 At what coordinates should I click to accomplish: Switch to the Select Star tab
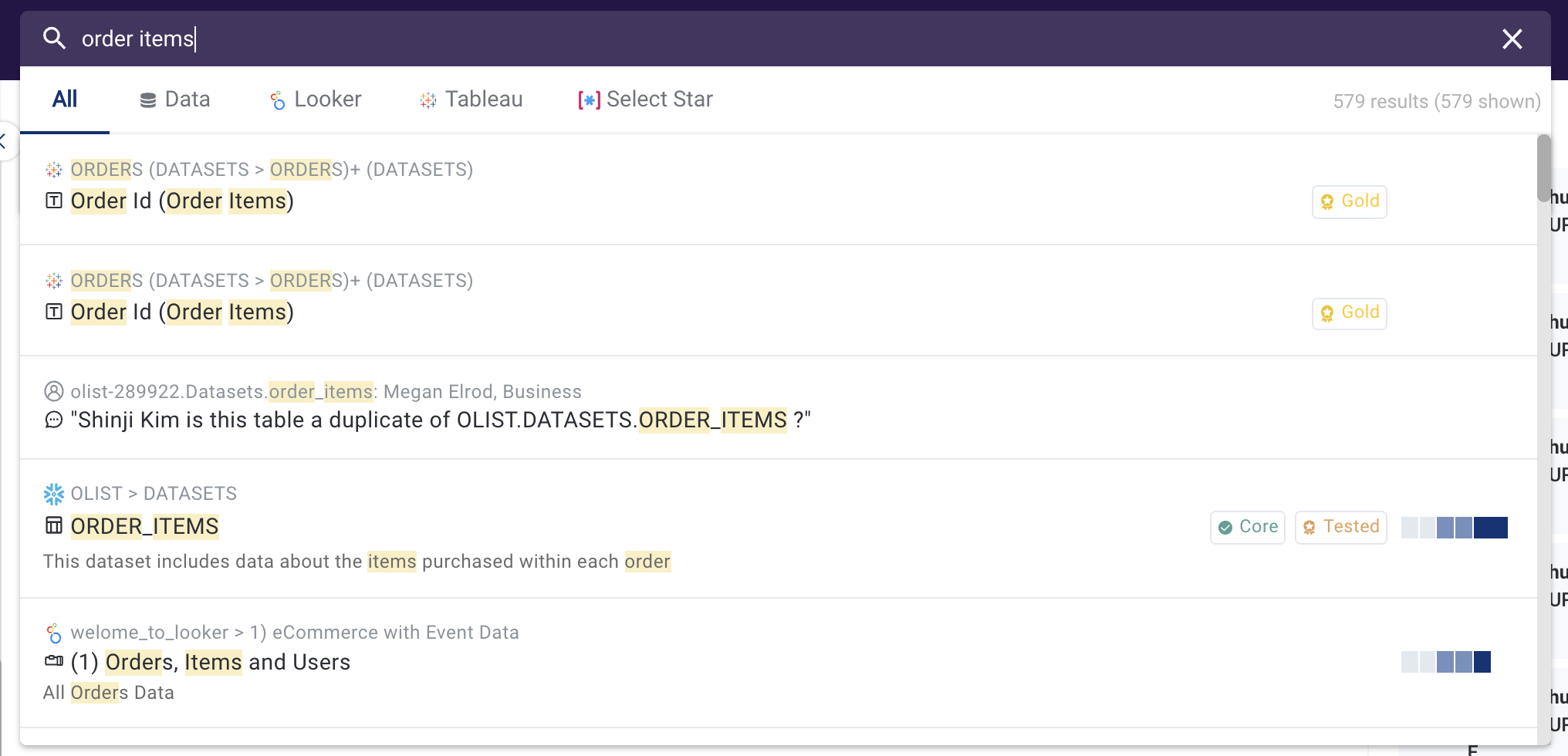coord(645,100)
